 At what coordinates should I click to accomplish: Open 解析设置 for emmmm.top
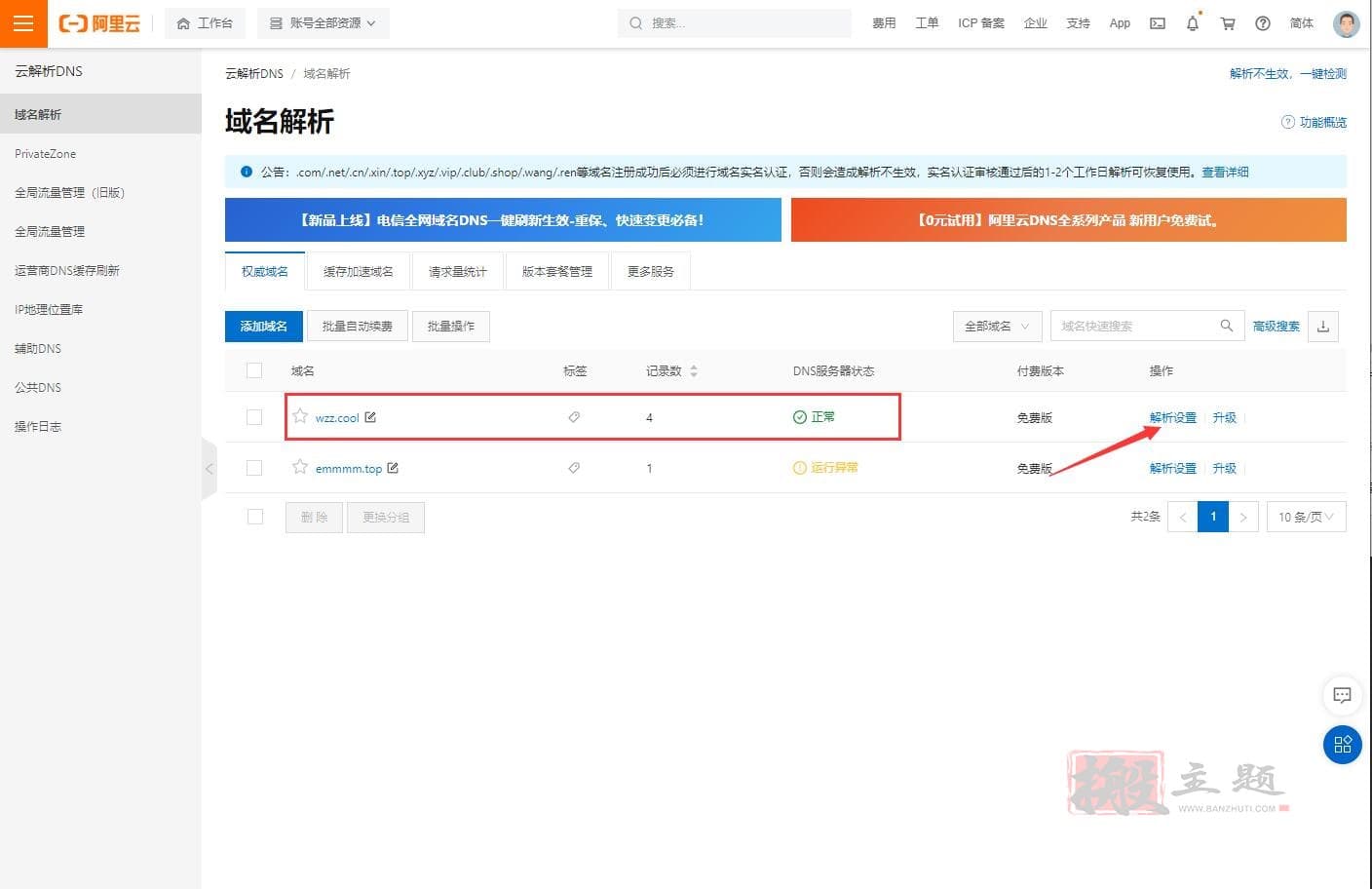tap(1173, 468)
